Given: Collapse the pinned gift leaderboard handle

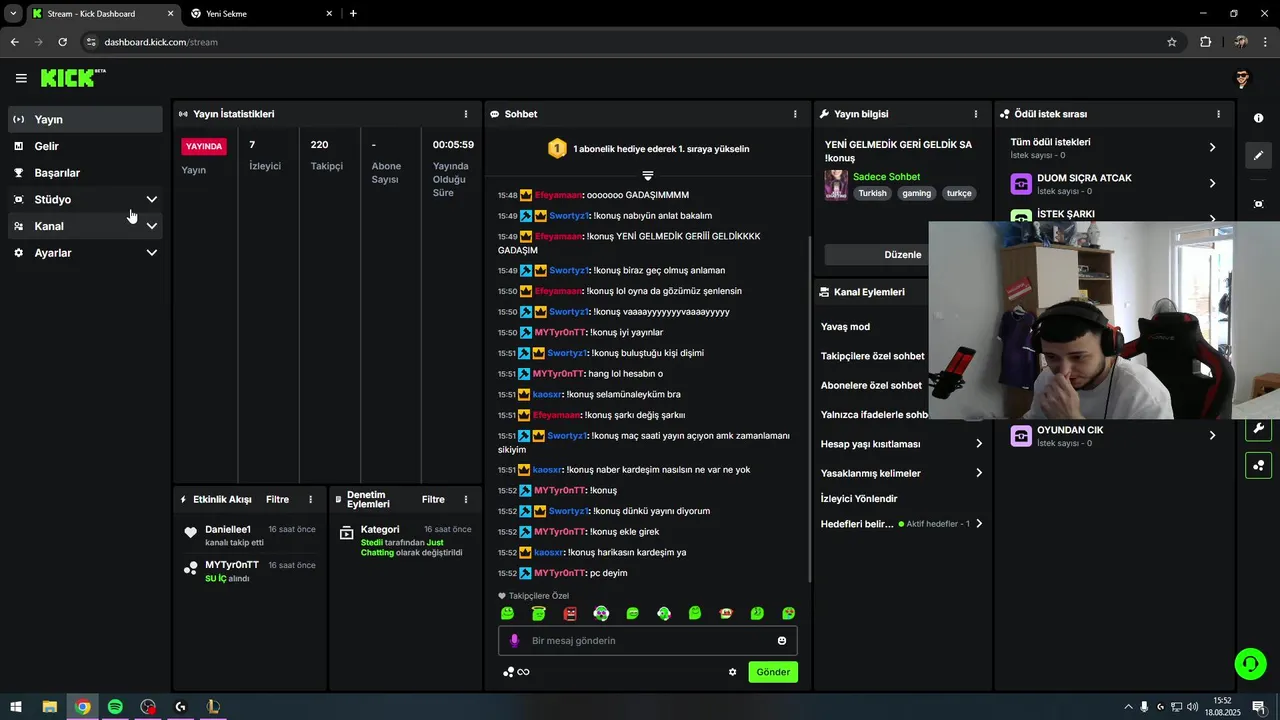Looking at the screenshot, I should (648, 176).
